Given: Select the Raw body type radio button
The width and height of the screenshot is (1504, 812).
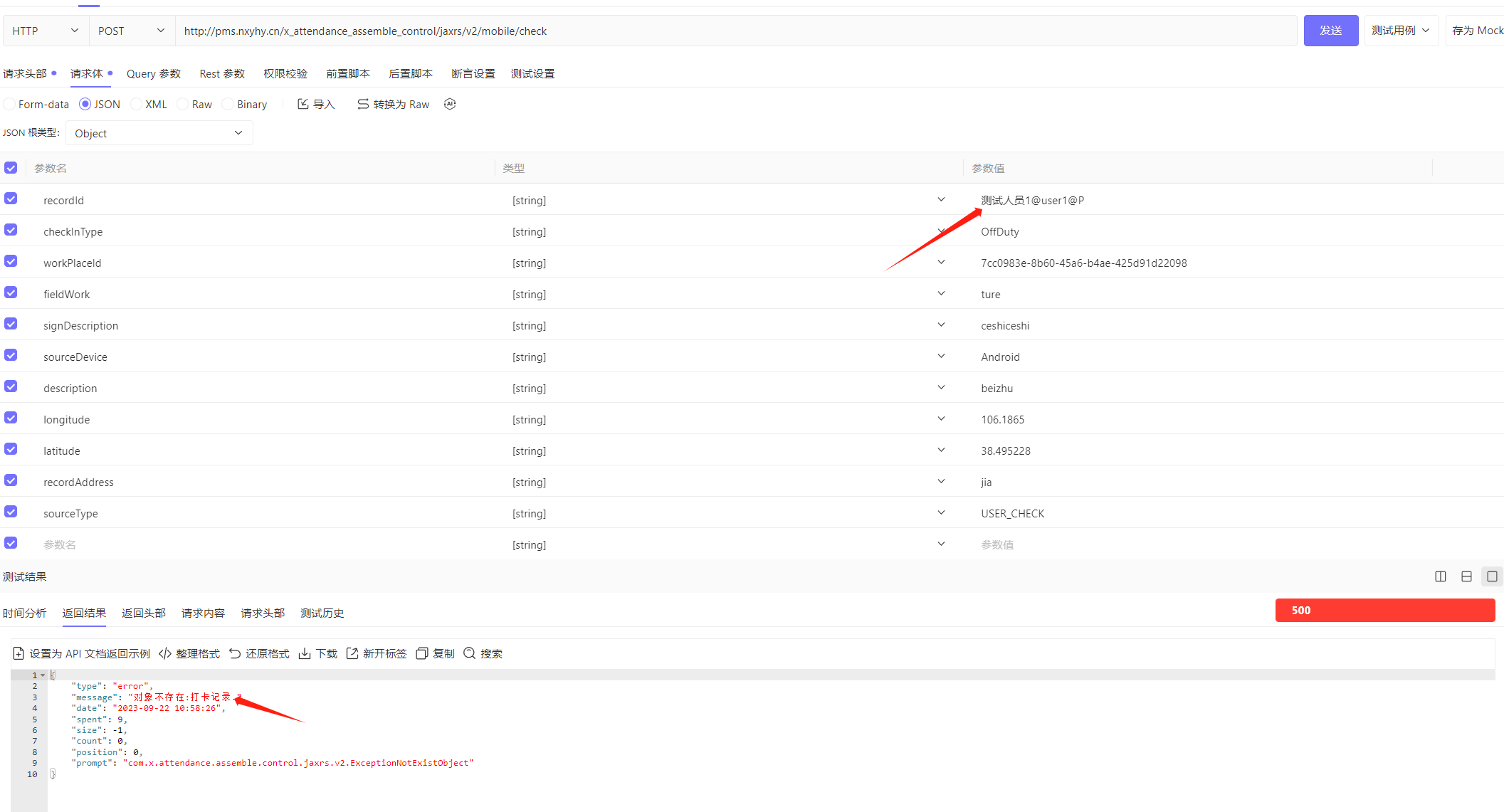Looking at the screenshot, I should tap(183, 104).
